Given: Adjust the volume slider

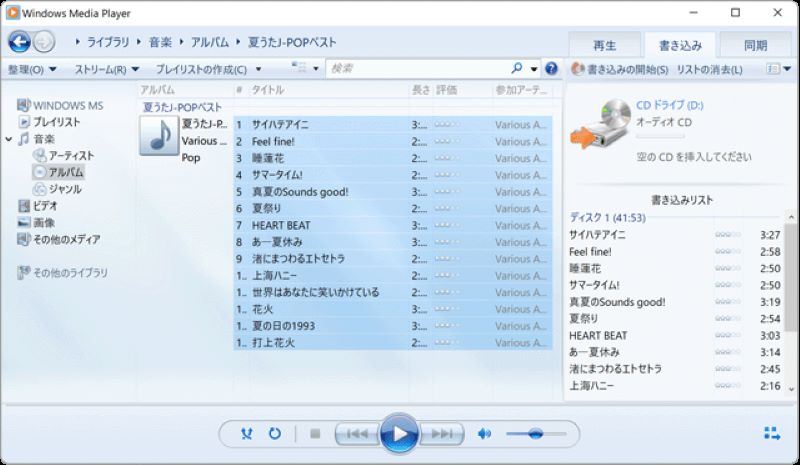Looking at the screenshot, I should pos(536,434).
